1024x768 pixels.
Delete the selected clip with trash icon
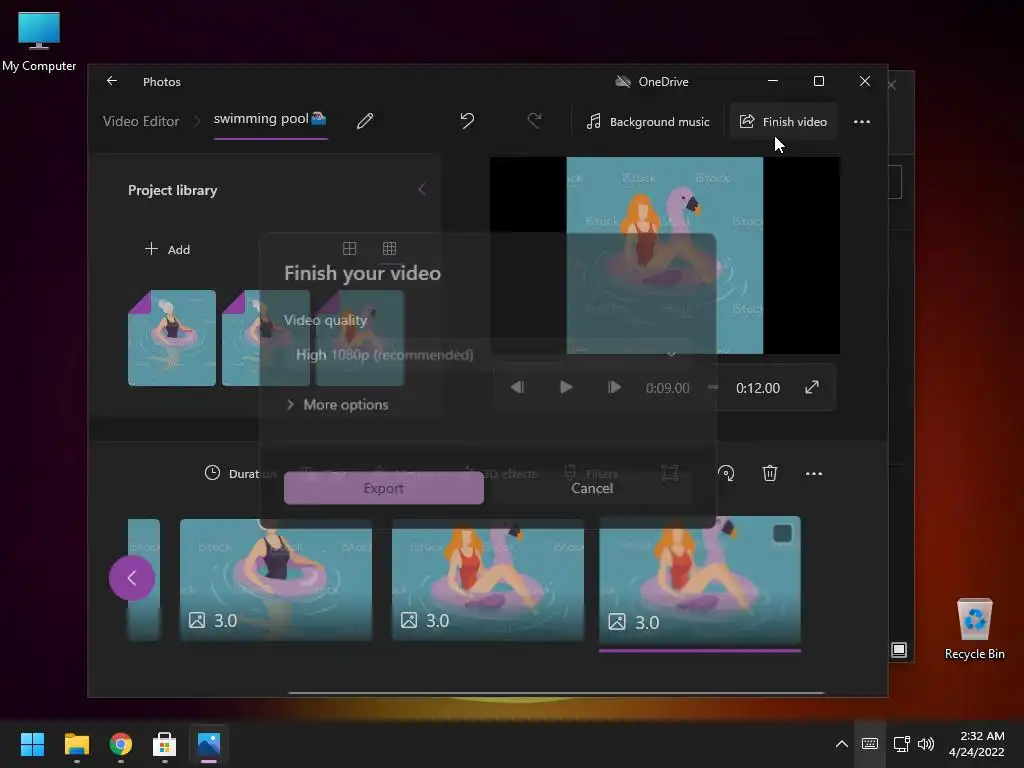tap(770, 473)
